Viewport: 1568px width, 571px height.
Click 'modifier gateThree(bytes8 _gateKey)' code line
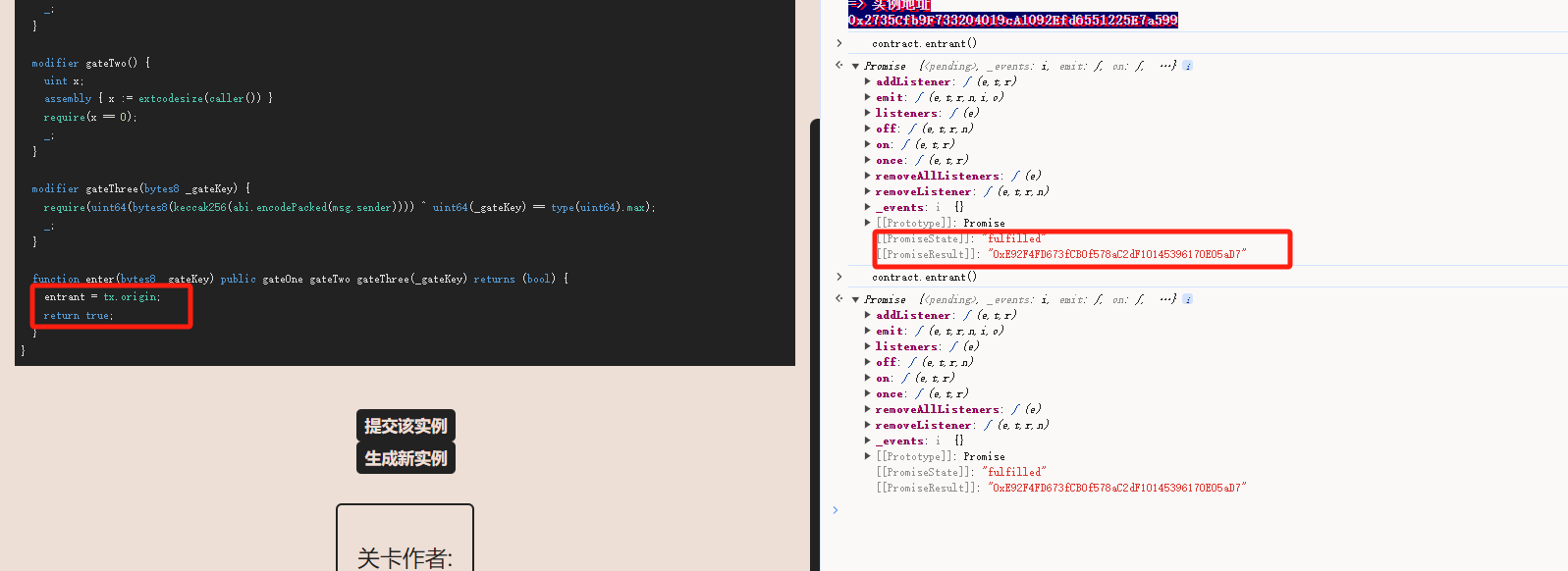140,188
